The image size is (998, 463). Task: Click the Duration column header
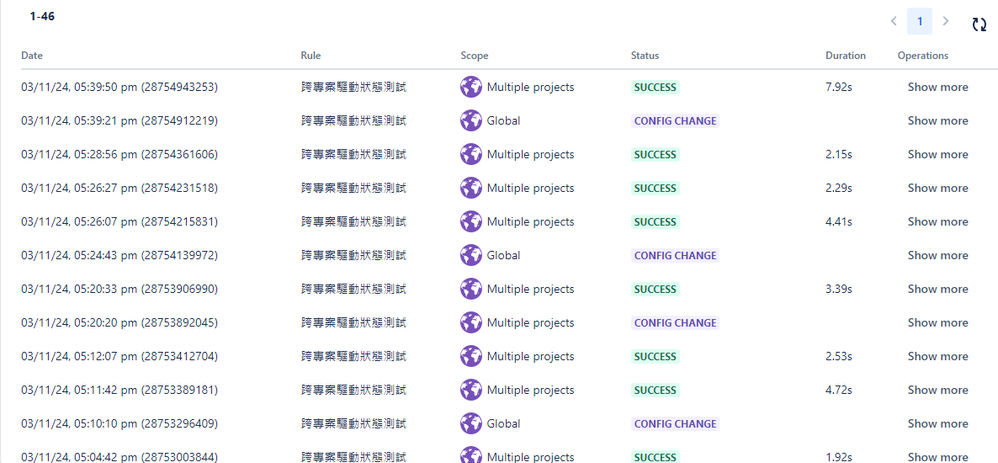point(845,55)
